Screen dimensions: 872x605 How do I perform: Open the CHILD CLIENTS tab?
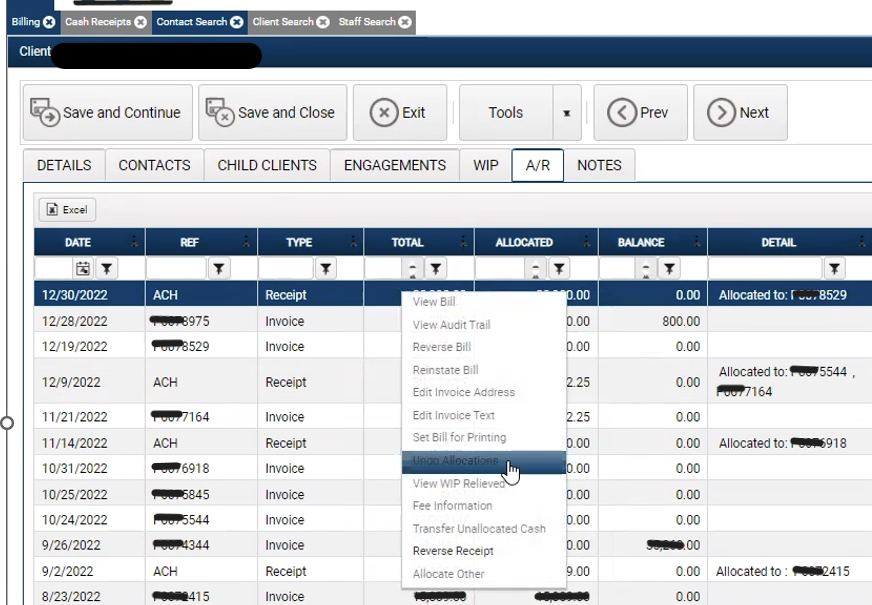267,165
